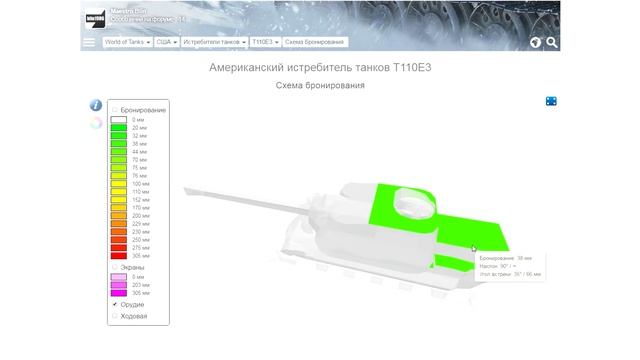The image size is (640, 360).
Task: Open the World of Tanks dropdown
Action: (x=127, y=42)
